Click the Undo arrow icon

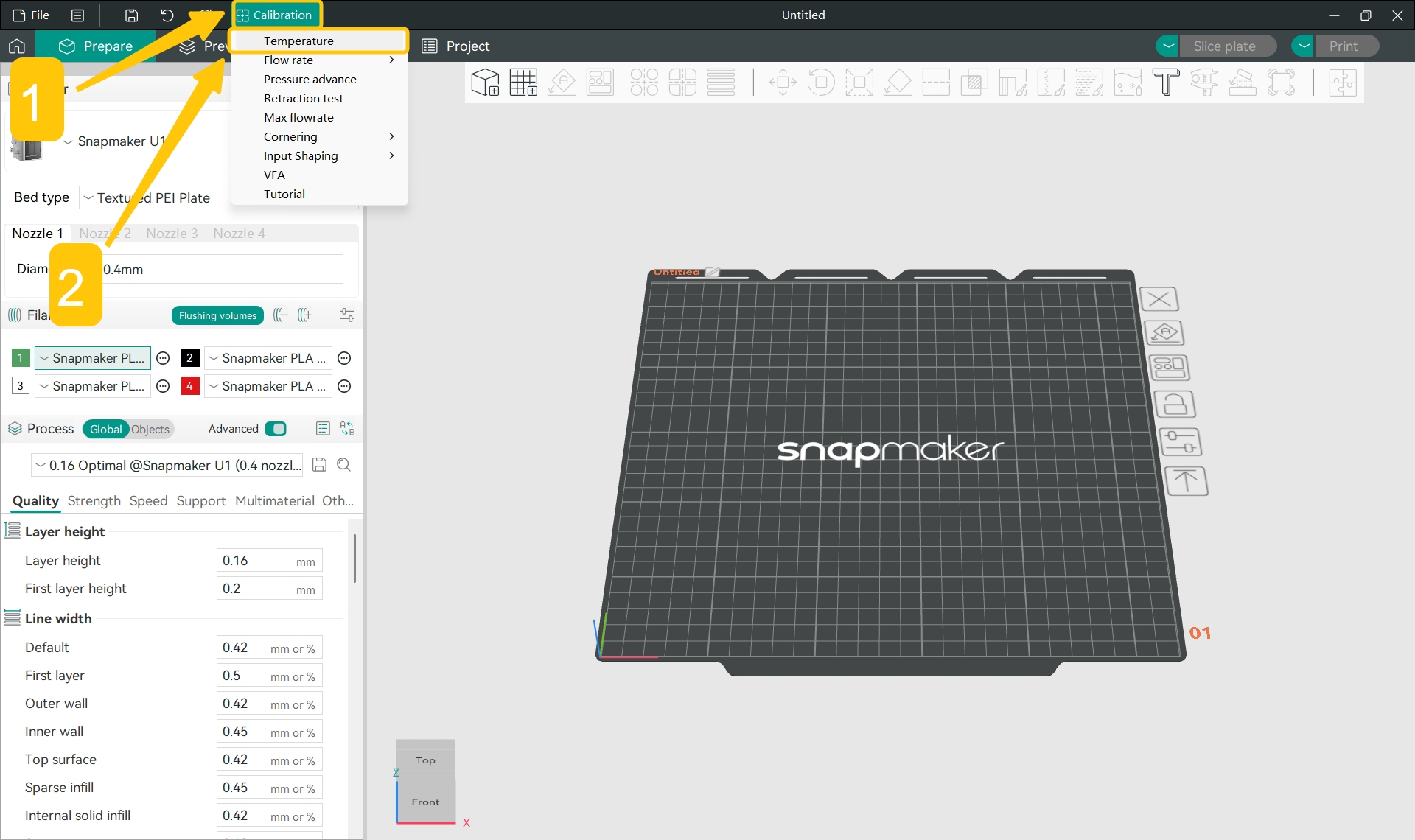tap(167, 15)
